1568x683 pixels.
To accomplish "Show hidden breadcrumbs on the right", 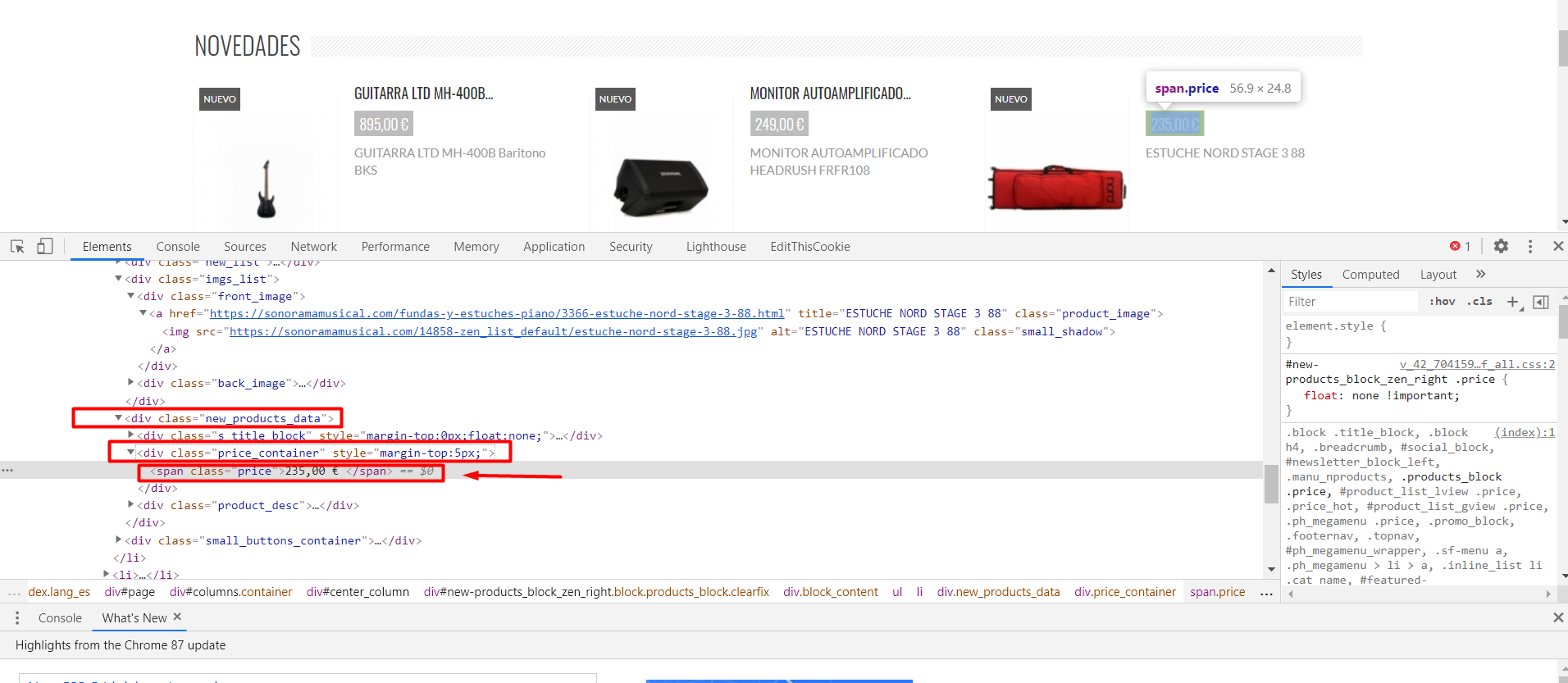I will [1266, 592].
